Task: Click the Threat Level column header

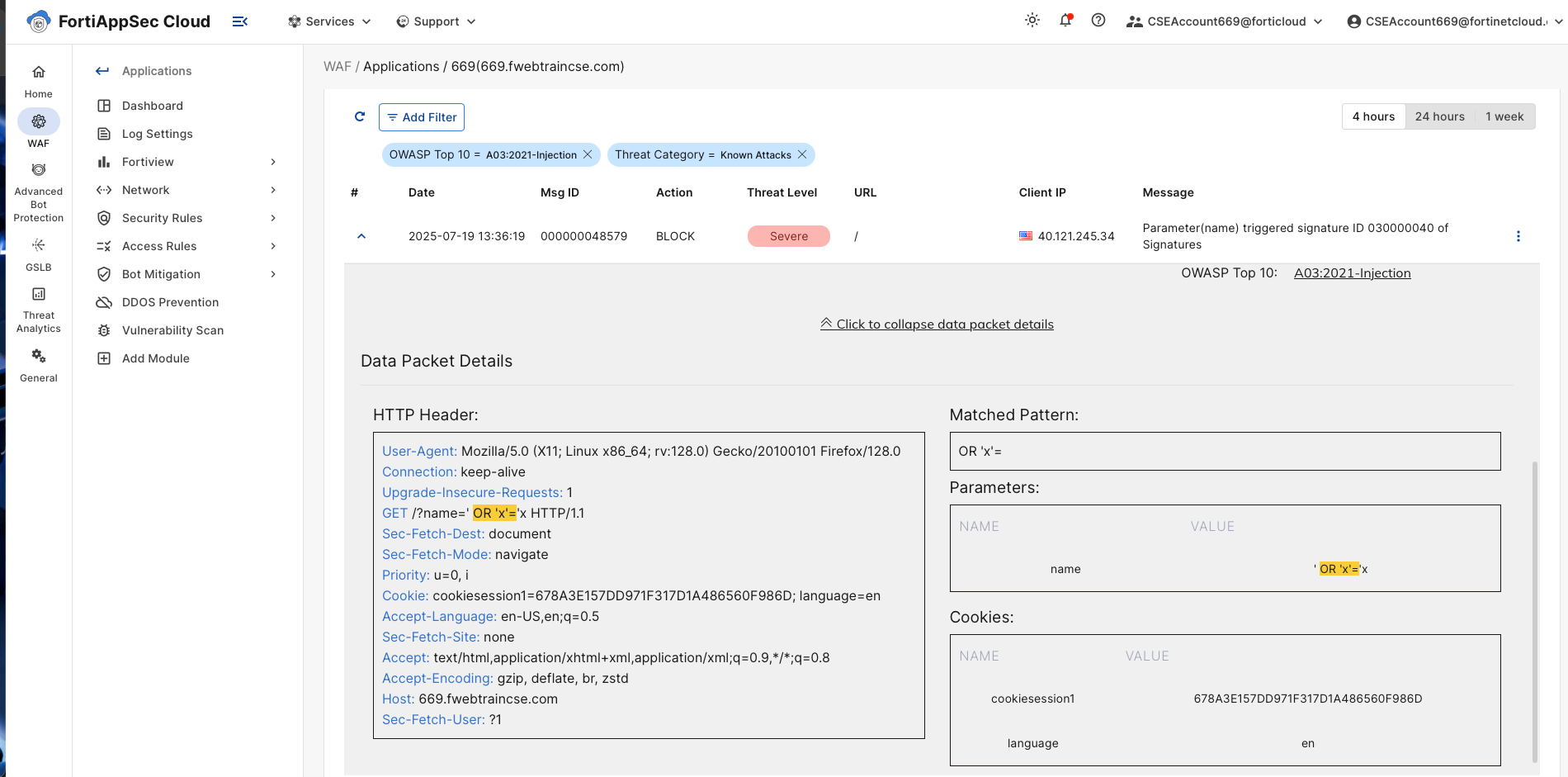Action: 782,192
